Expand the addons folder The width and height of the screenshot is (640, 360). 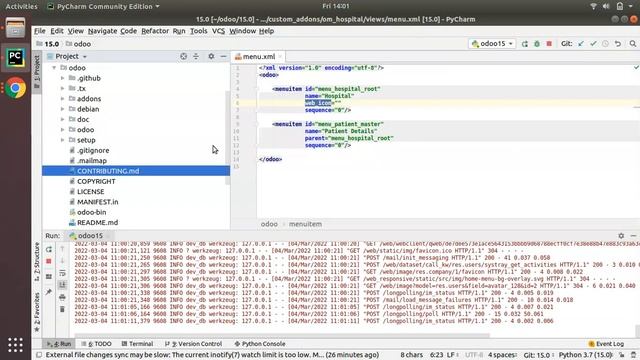62,99
